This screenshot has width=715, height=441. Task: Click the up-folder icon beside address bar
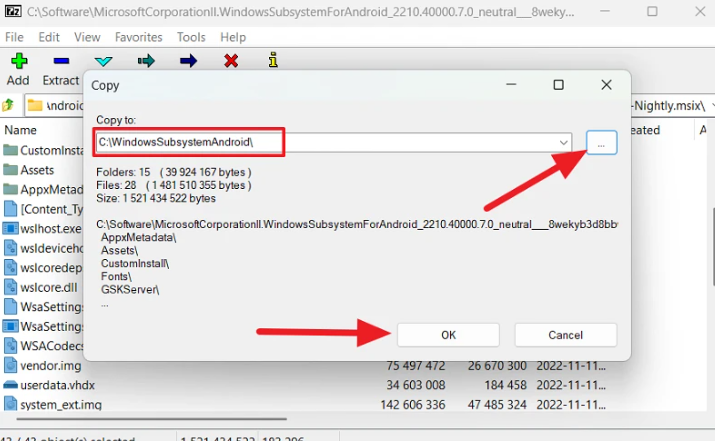[8, 105]
